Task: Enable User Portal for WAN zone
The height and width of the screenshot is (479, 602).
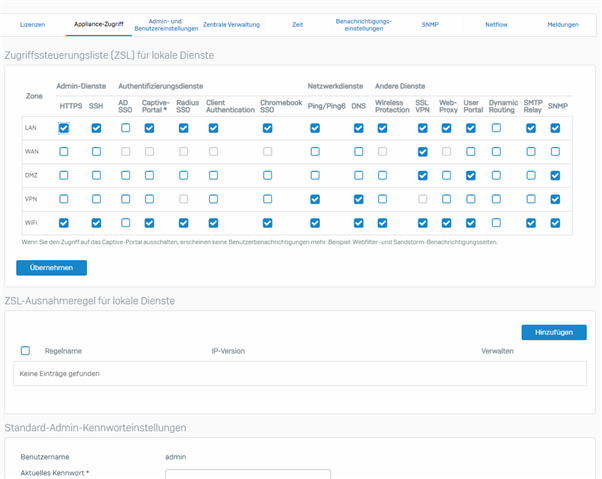Action: coord(471,152)
